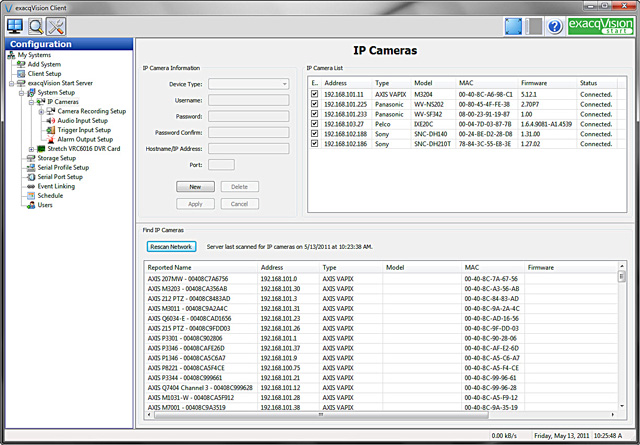Click the Rescan Network button
Screen dimensions: 640x445
pyautogui.click(x=170, y=245)
